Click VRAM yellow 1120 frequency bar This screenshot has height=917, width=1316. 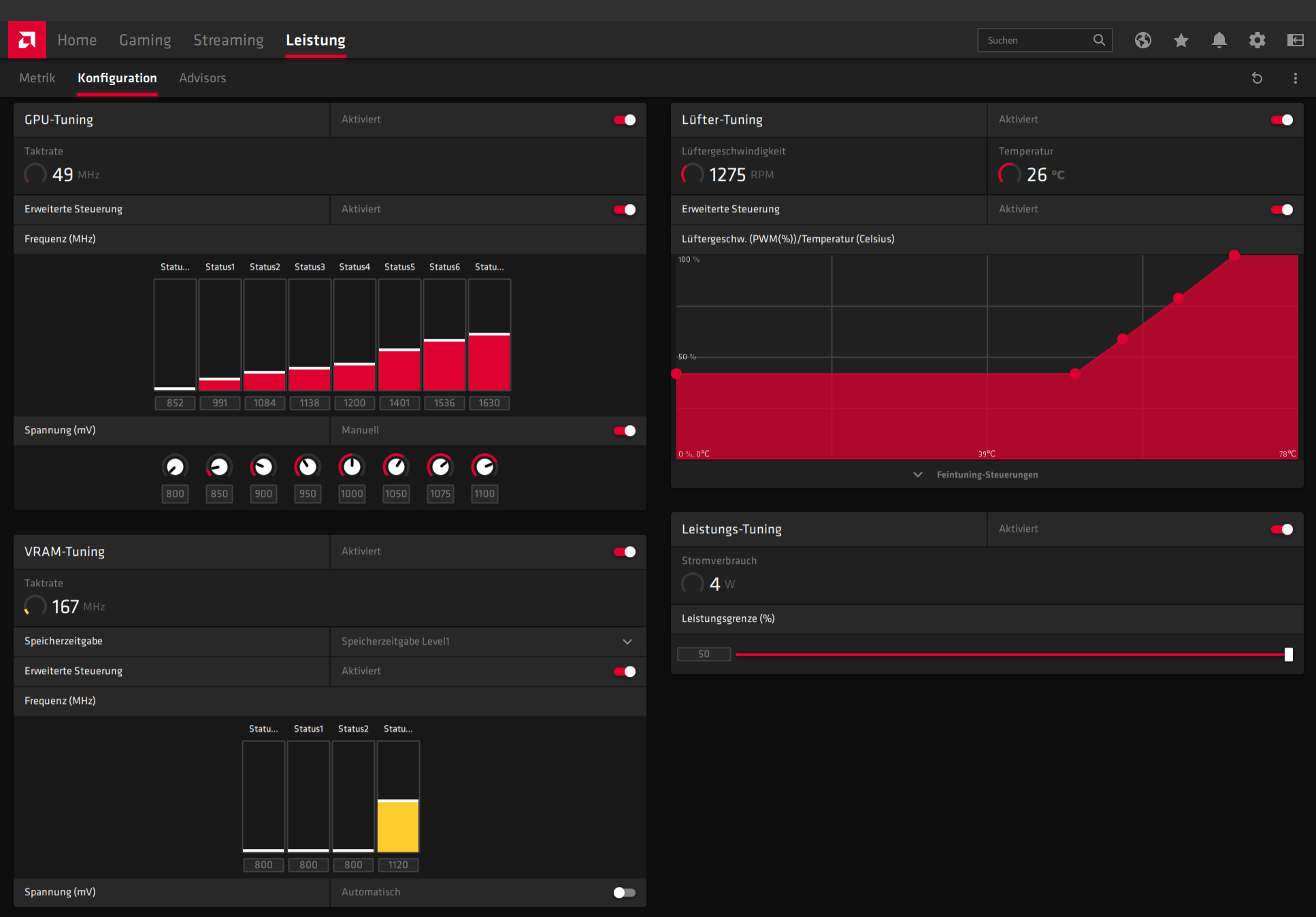coord(398,797)
